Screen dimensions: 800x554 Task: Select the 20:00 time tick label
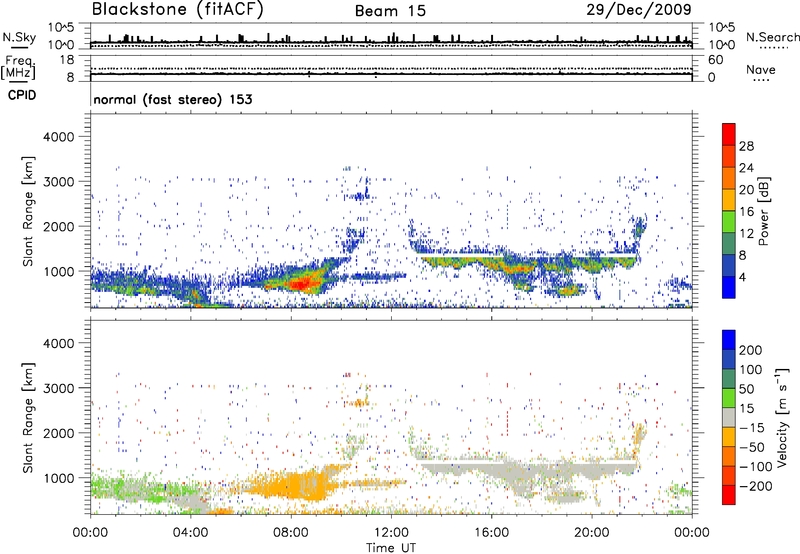click(x=591, y=533)
